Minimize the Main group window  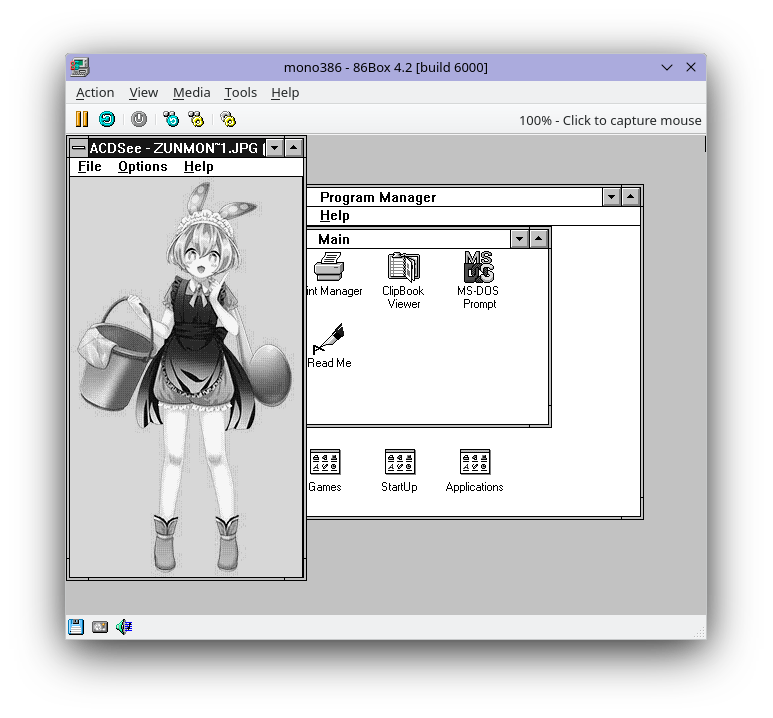pos(520,239)
